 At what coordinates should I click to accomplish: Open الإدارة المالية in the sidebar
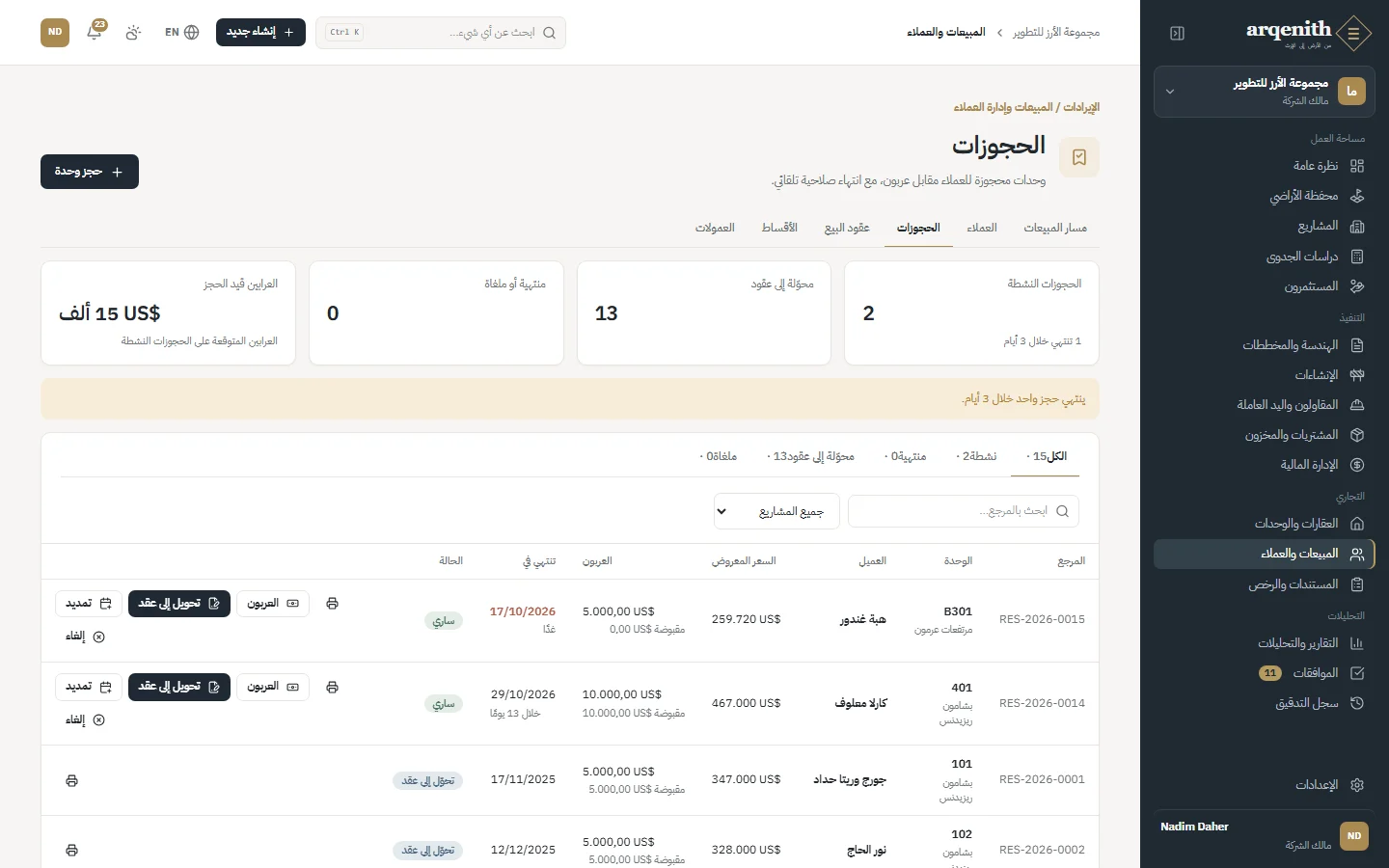1264,465
